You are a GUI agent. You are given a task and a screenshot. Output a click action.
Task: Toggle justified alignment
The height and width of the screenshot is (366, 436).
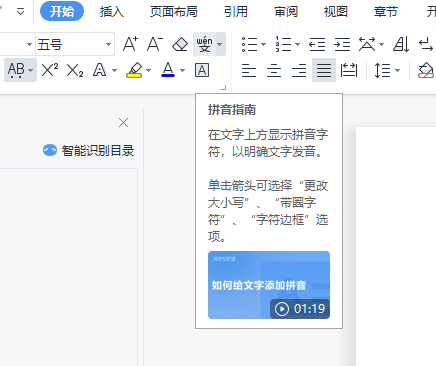pos(324,70)
